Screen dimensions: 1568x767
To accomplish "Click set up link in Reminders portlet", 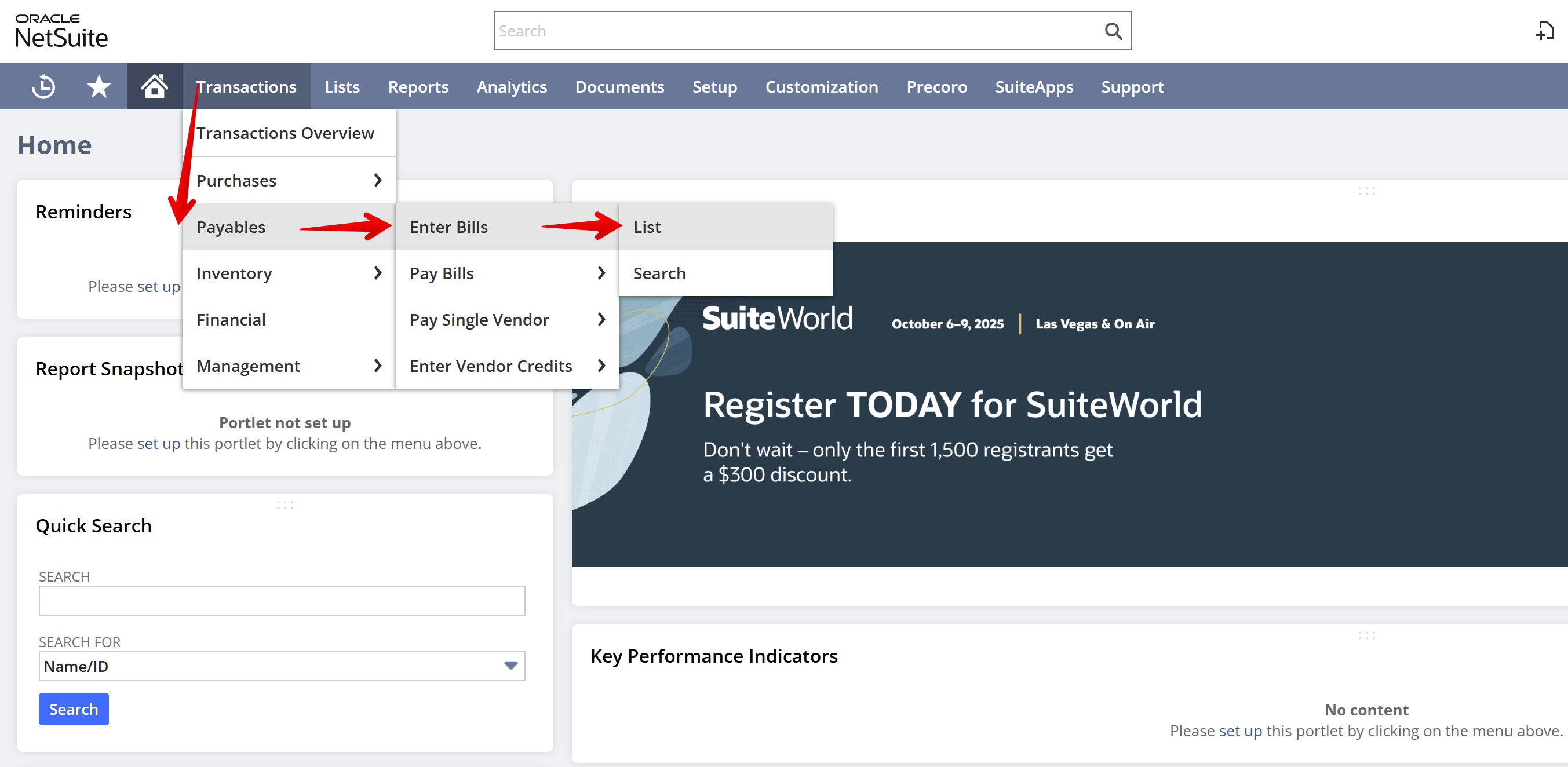I will pyautogui.click(x=158, y=287).
